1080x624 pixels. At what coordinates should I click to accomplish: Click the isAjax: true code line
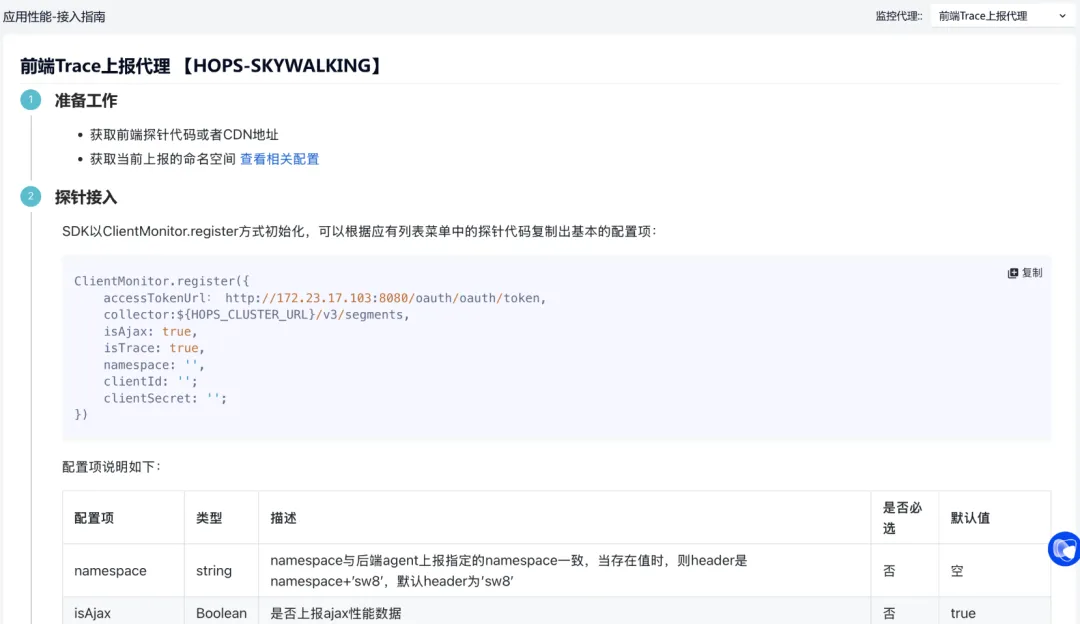[x=150, y=331]
